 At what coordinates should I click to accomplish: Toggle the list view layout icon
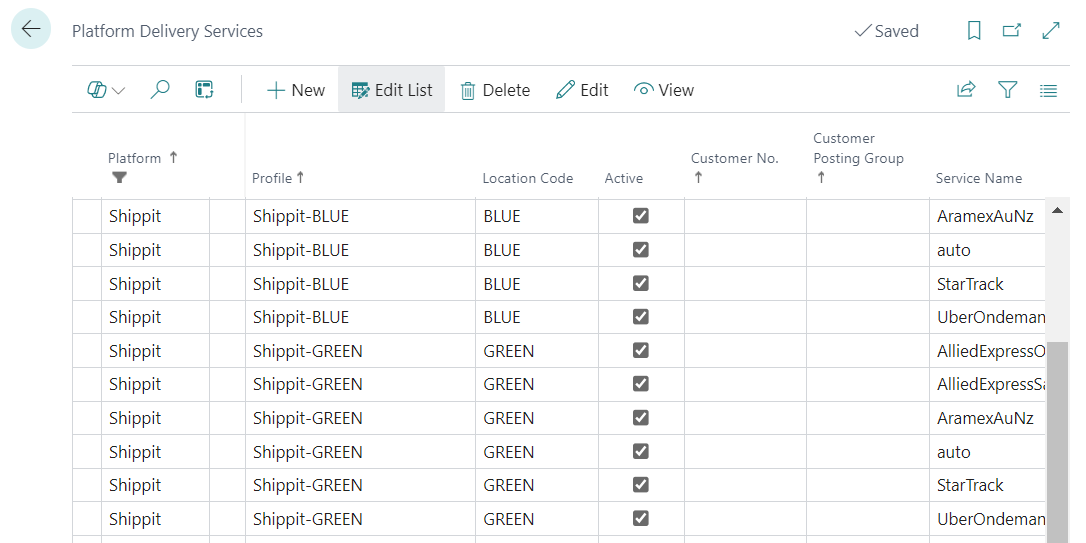1048,90
